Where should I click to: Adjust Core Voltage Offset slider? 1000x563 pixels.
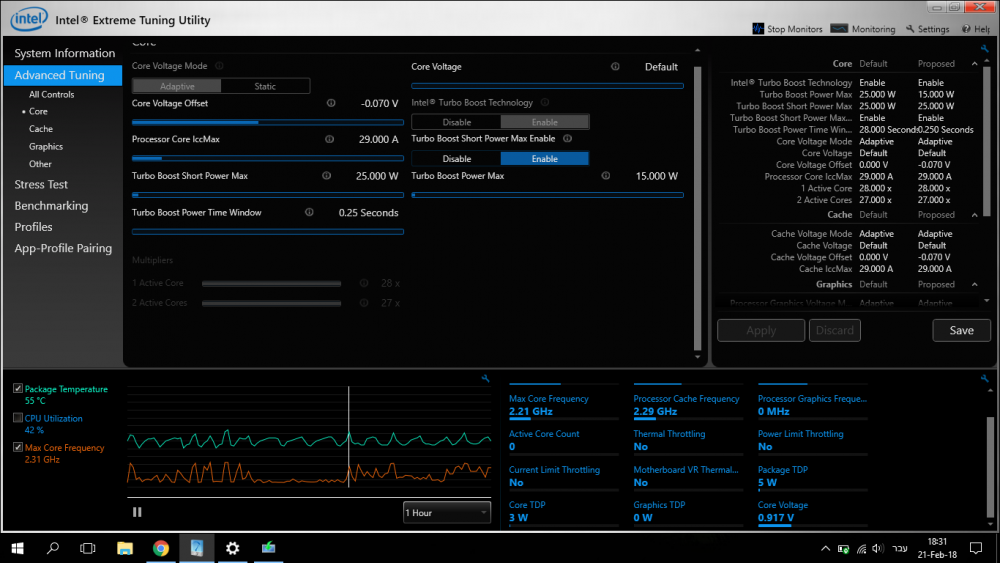pos(267,122)
